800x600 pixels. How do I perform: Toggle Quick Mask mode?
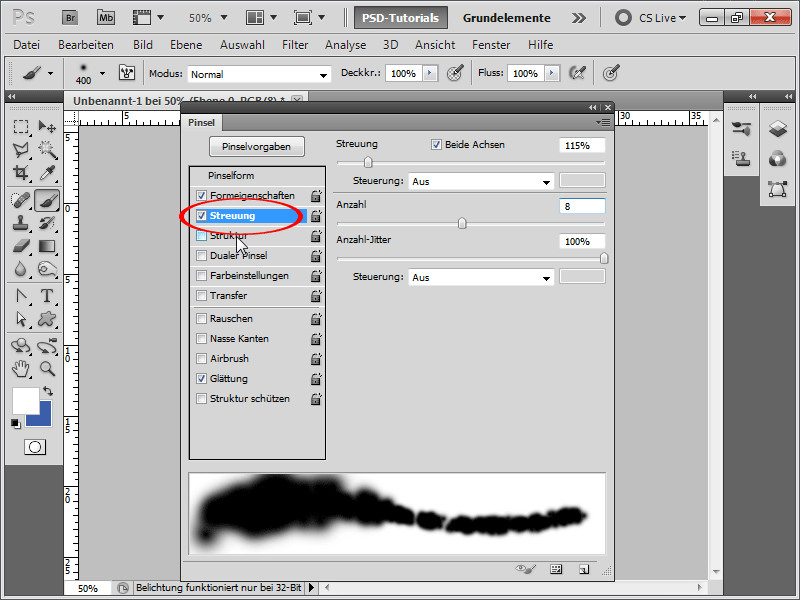pos(35,447)
